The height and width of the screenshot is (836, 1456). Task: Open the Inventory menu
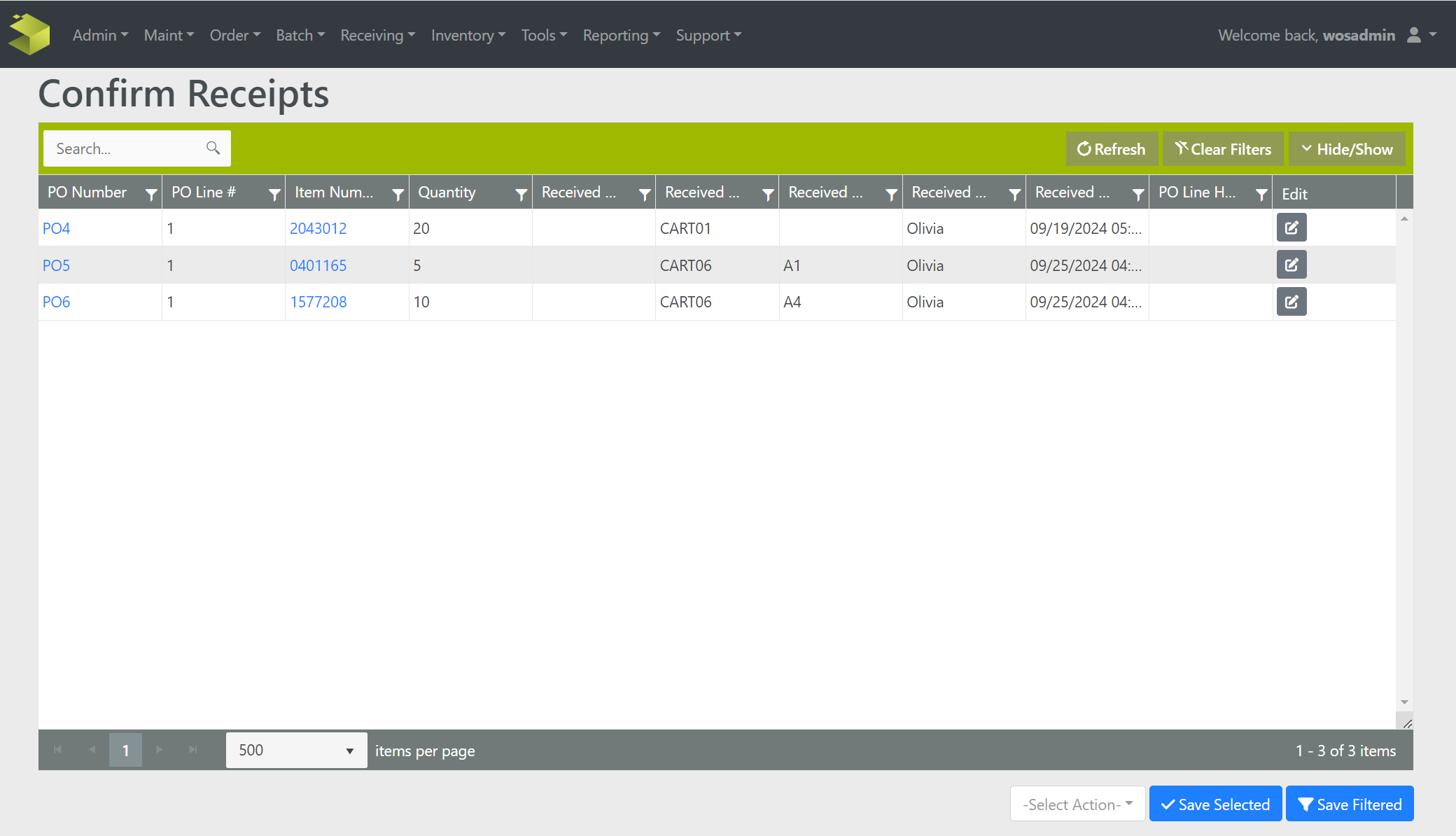[x=468, y=35]
